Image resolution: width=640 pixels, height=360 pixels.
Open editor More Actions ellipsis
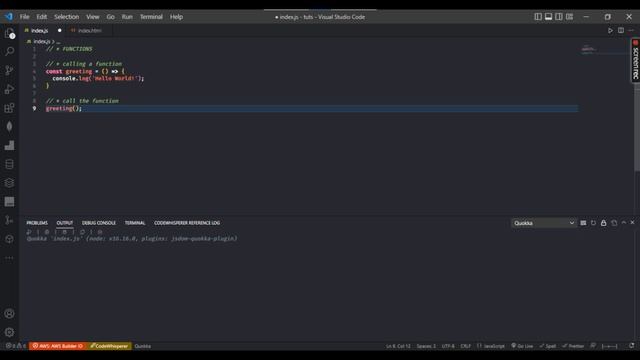[631, 31]
